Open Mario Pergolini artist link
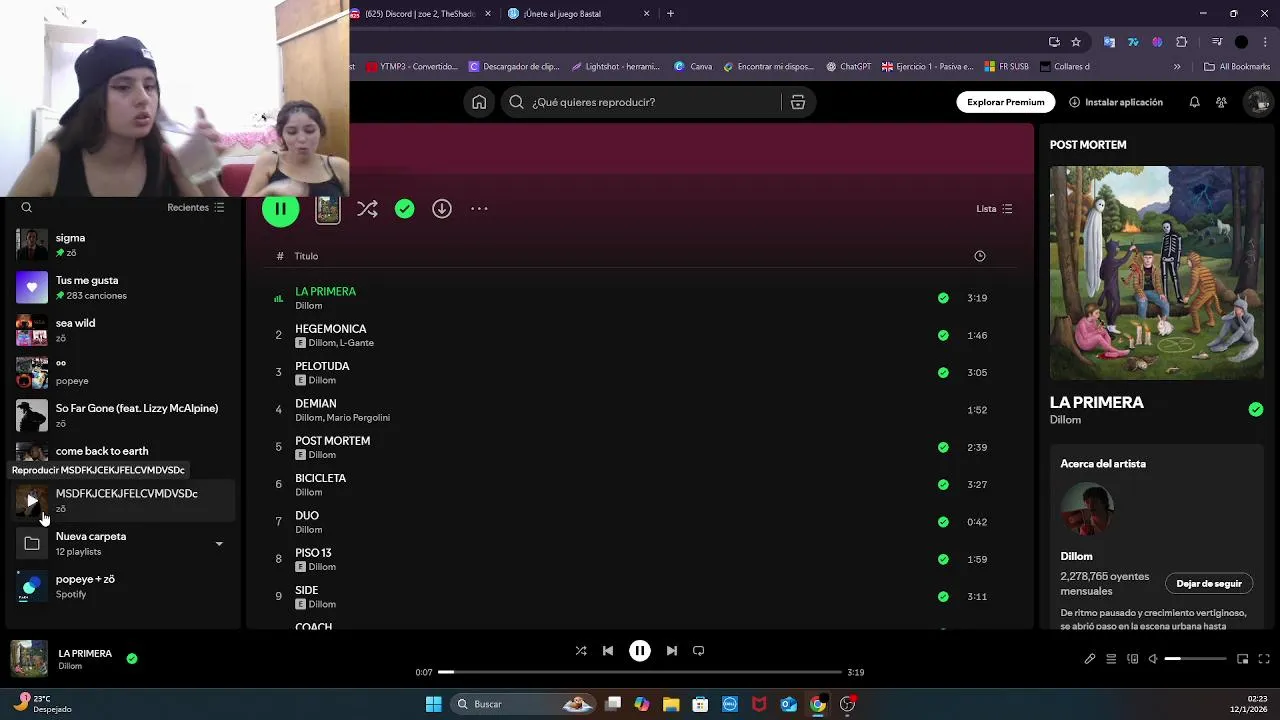1280x720 pixels. pyautogui.click(x=358, y=418)
